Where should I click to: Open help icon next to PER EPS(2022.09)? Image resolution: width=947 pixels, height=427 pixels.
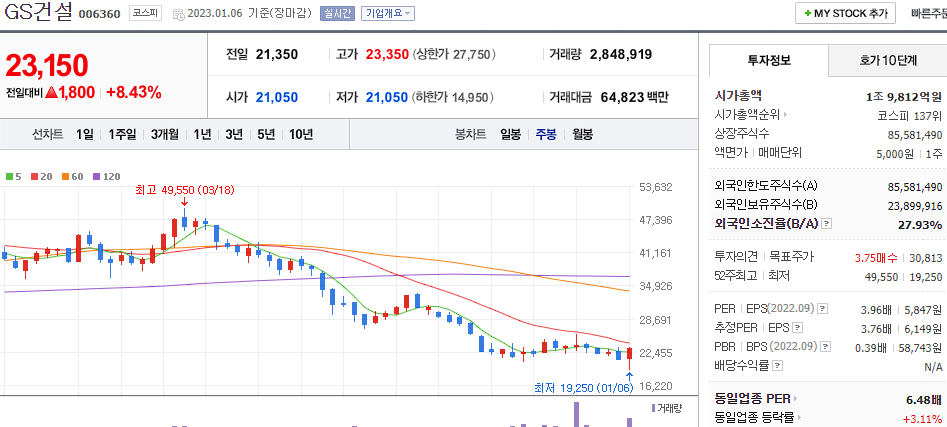(823, 309)
